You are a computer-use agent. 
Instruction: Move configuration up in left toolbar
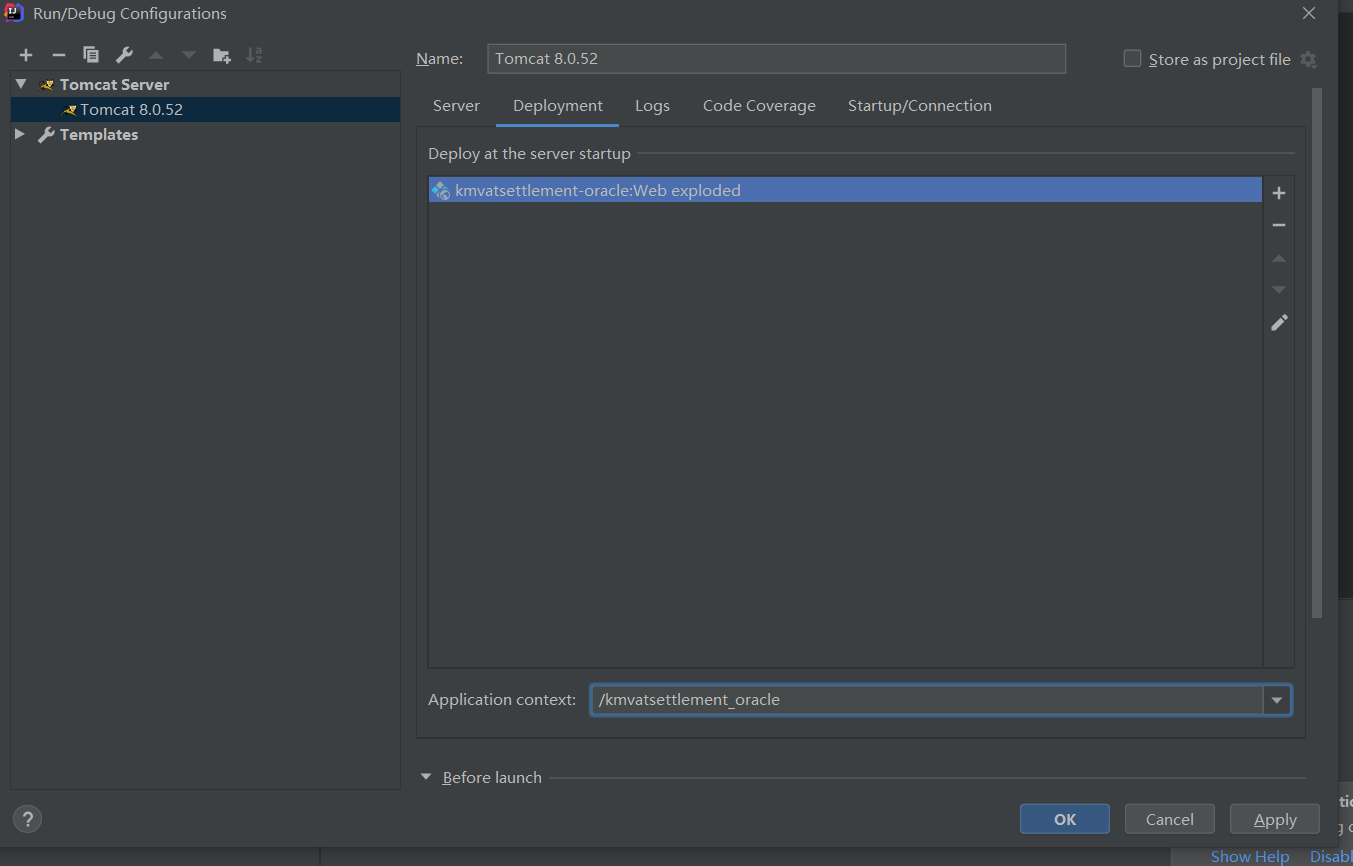(x=156, y=55)
